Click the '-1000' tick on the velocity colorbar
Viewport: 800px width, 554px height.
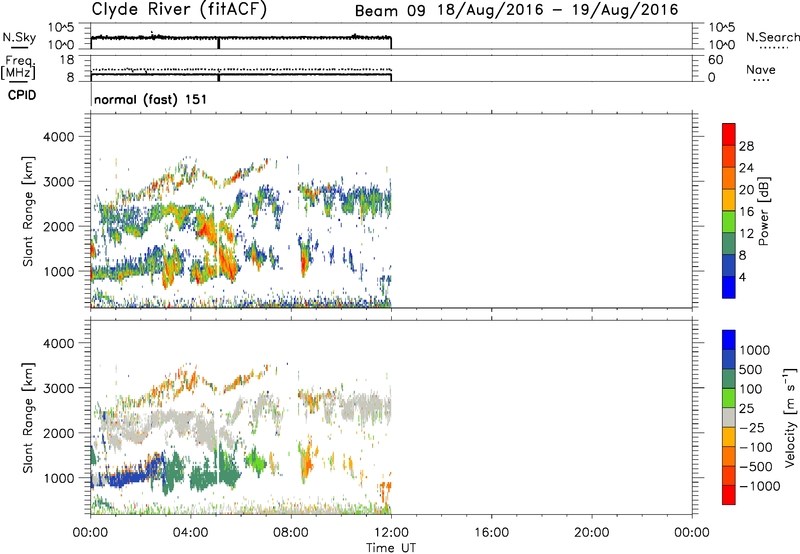pyautogui.click(x=759, y=486)
